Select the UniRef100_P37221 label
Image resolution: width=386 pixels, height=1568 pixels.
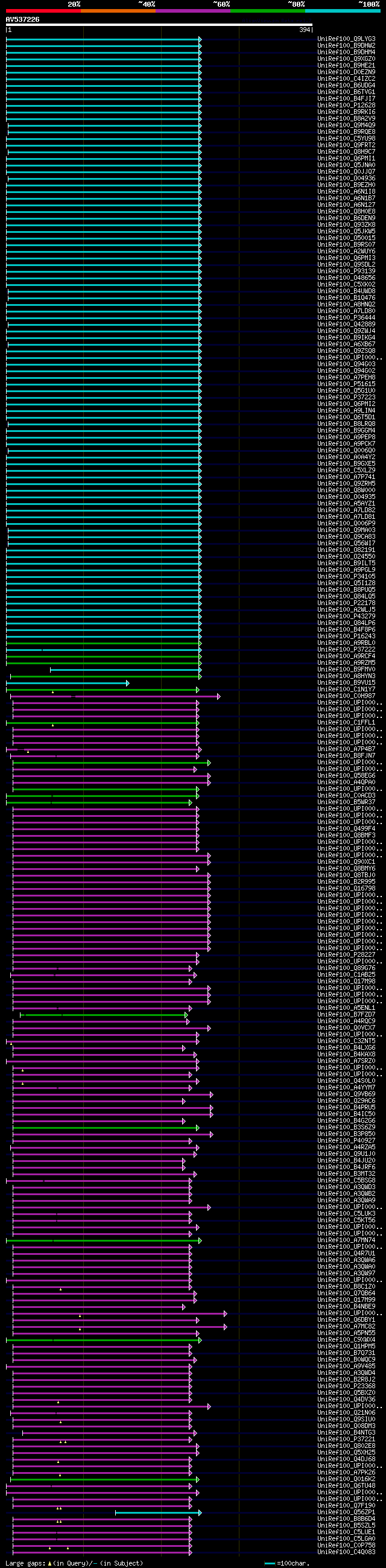tap(346, 1440)
